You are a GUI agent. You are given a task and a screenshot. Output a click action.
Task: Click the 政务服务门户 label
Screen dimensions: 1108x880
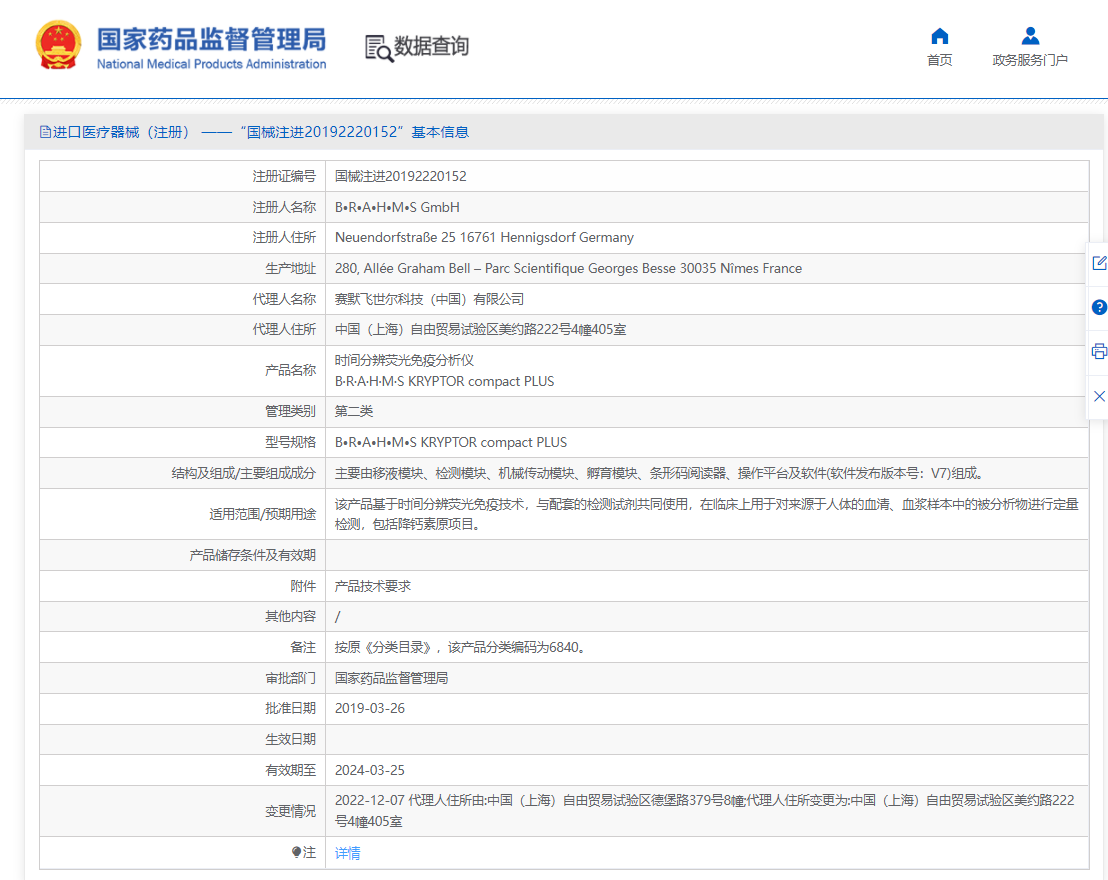click(x=1030, y=60)
